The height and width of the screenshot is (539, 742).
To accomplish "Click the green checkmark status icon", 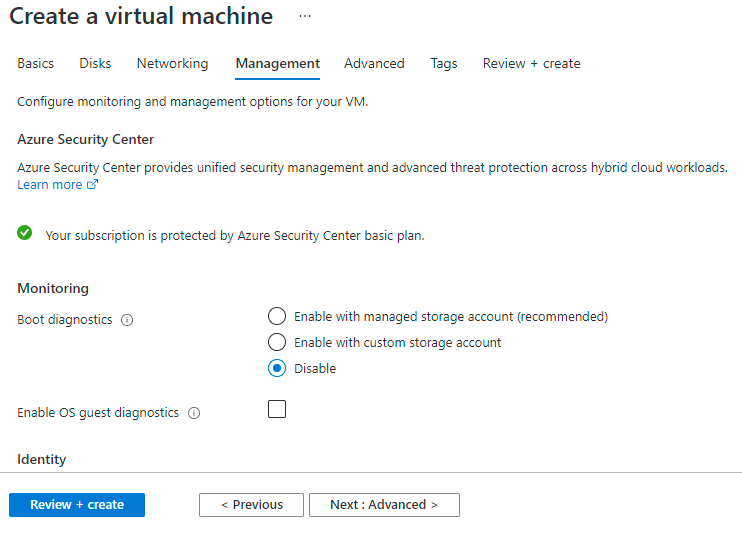I will click(x=25, y=233).
